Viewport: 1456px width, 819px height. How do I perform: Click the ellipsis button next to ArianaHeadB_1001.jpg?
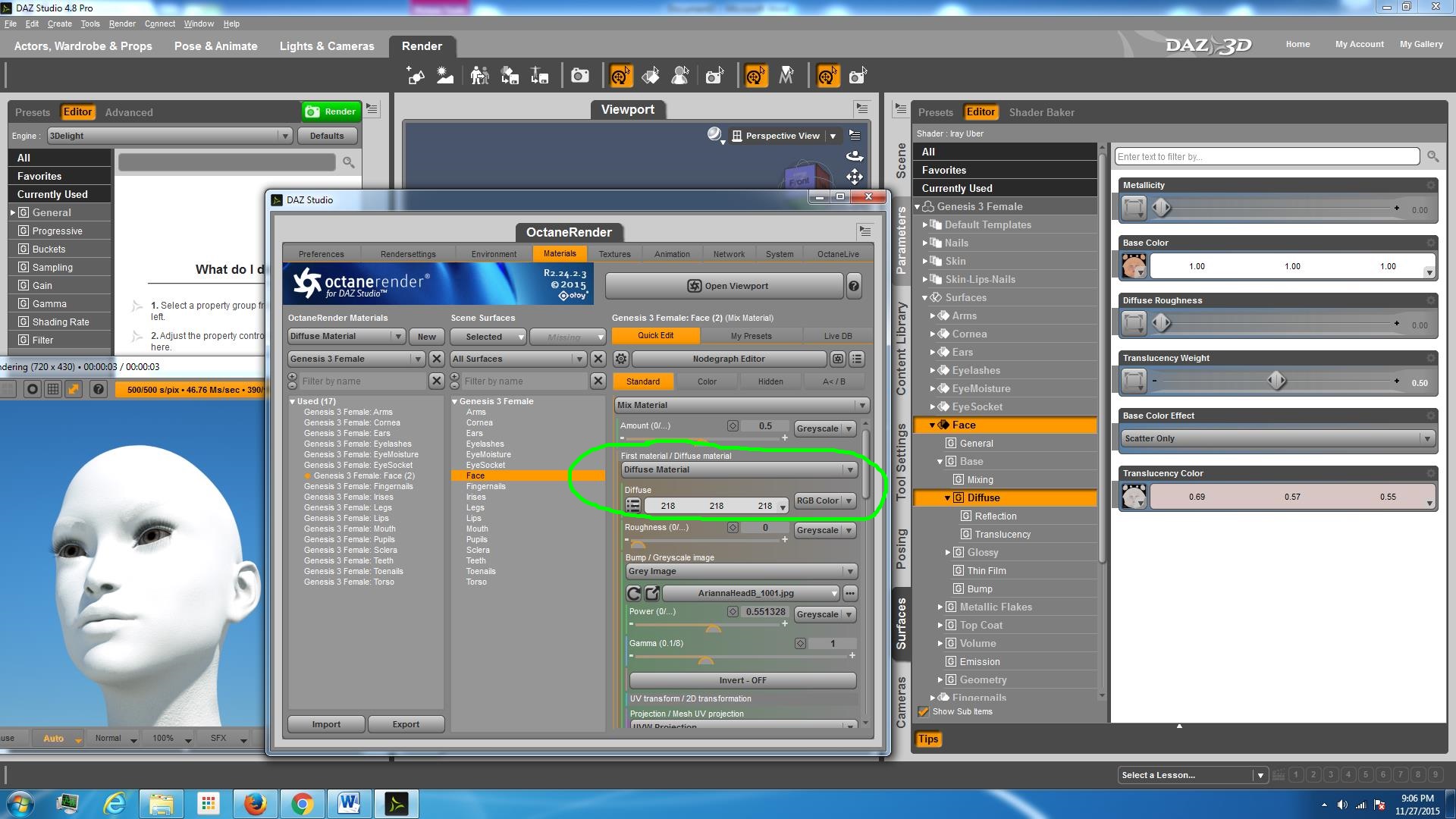tap(850, 593)
